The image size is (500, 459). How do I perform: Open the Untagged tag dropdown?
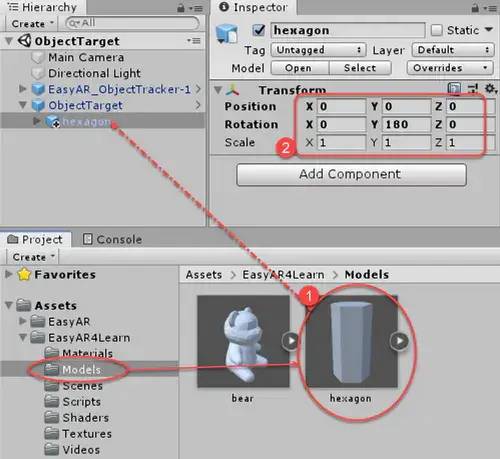click(x=318, y=50)
